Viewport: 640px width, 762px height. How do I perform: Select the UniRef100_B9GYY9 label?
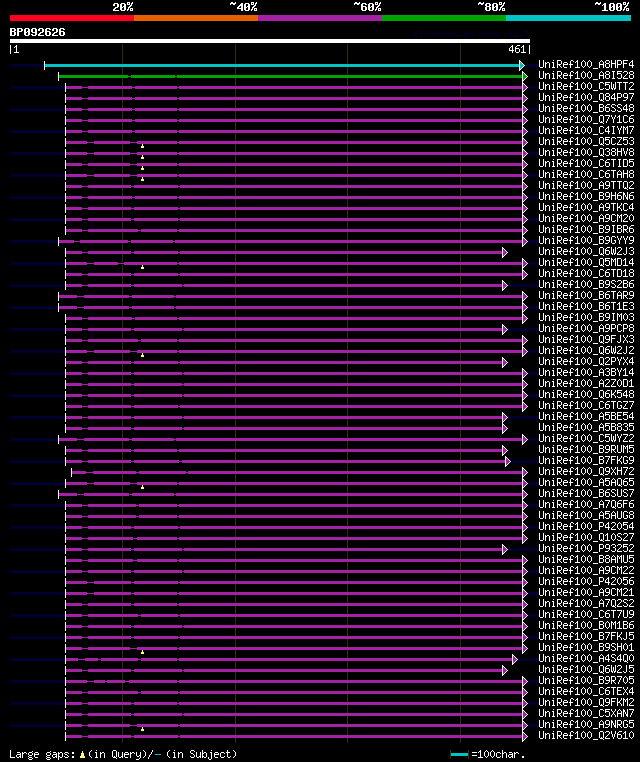586,241
